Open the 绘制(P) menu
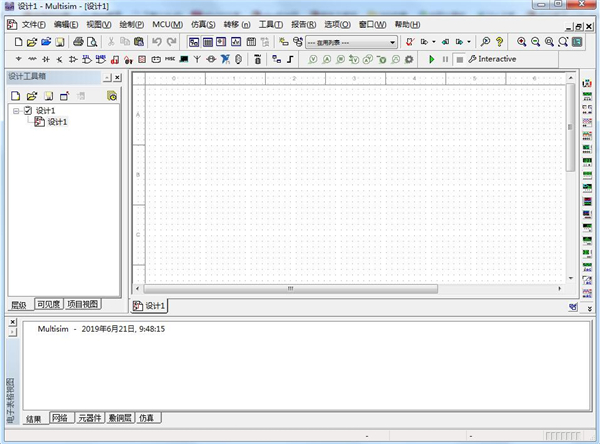Viewport: 600px width, 444px height. coord(131,24)
